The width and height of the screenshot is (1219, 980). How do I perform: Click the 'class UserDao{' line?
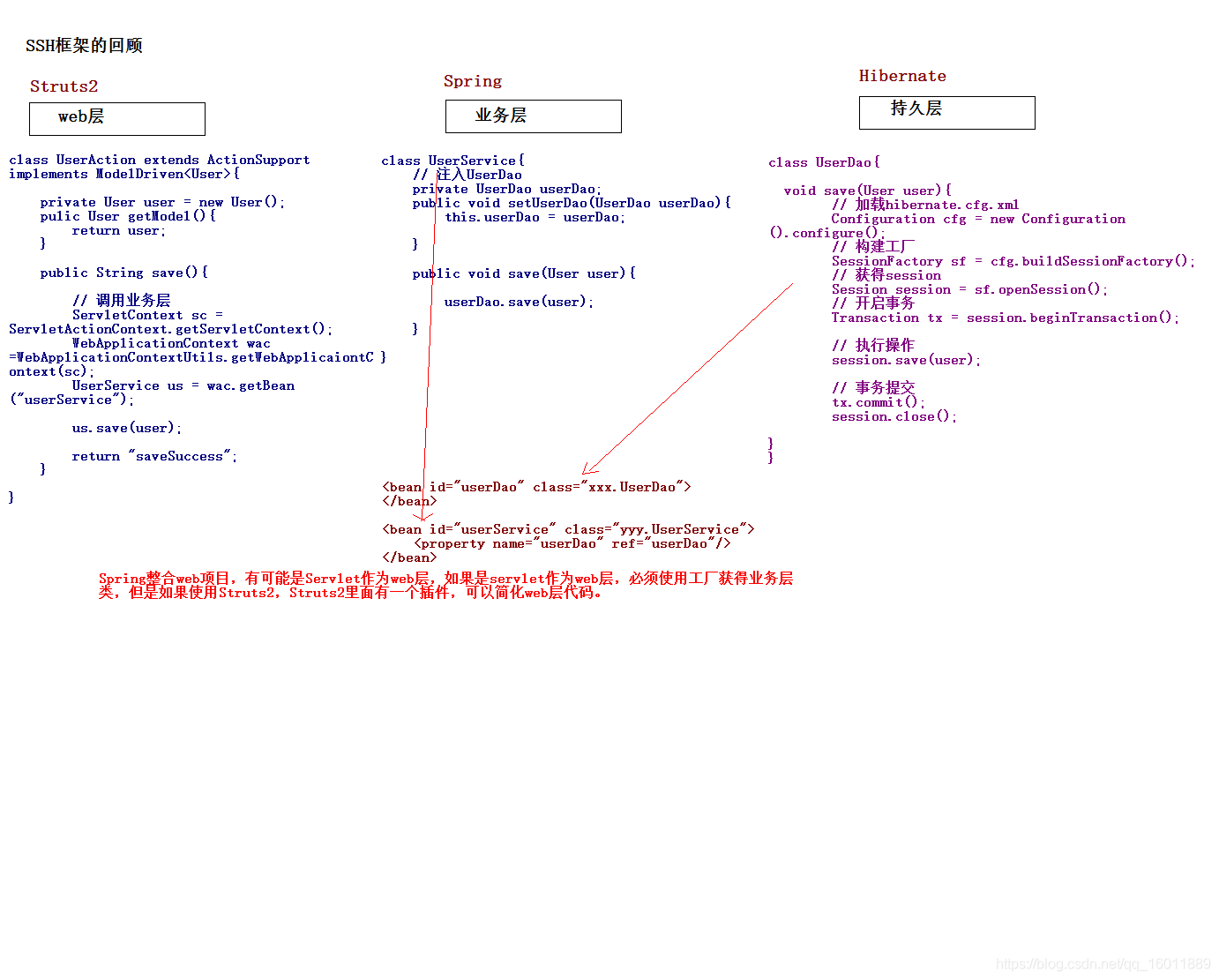click(x=824, y=162)
